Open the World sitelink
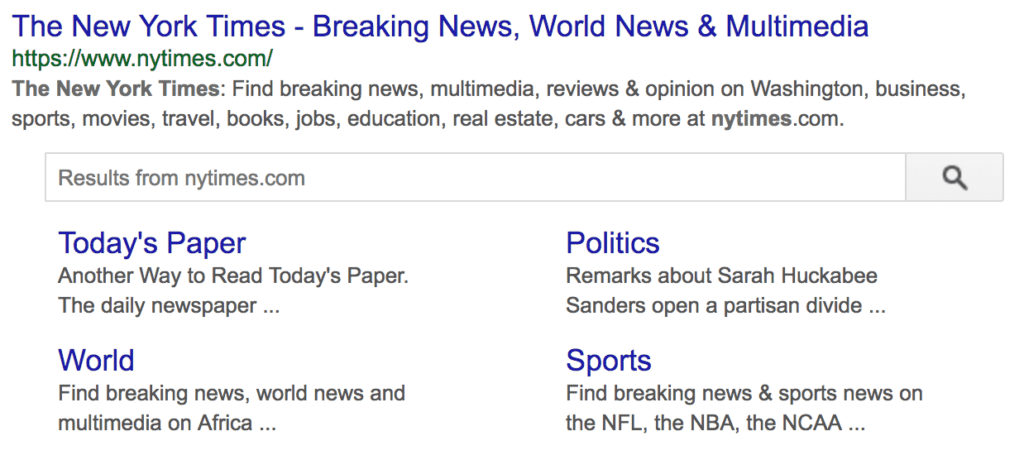The height and width of the screenshot is (460, 1024). (x=96, y=360)
